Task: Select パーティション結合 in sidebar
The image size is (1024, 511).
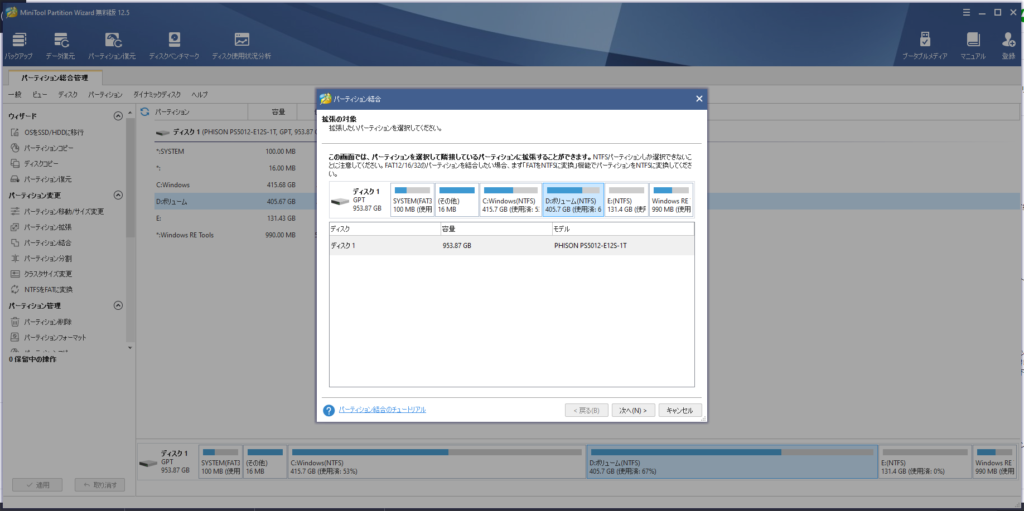Action: pyautogui.click(x=41, y=242)
